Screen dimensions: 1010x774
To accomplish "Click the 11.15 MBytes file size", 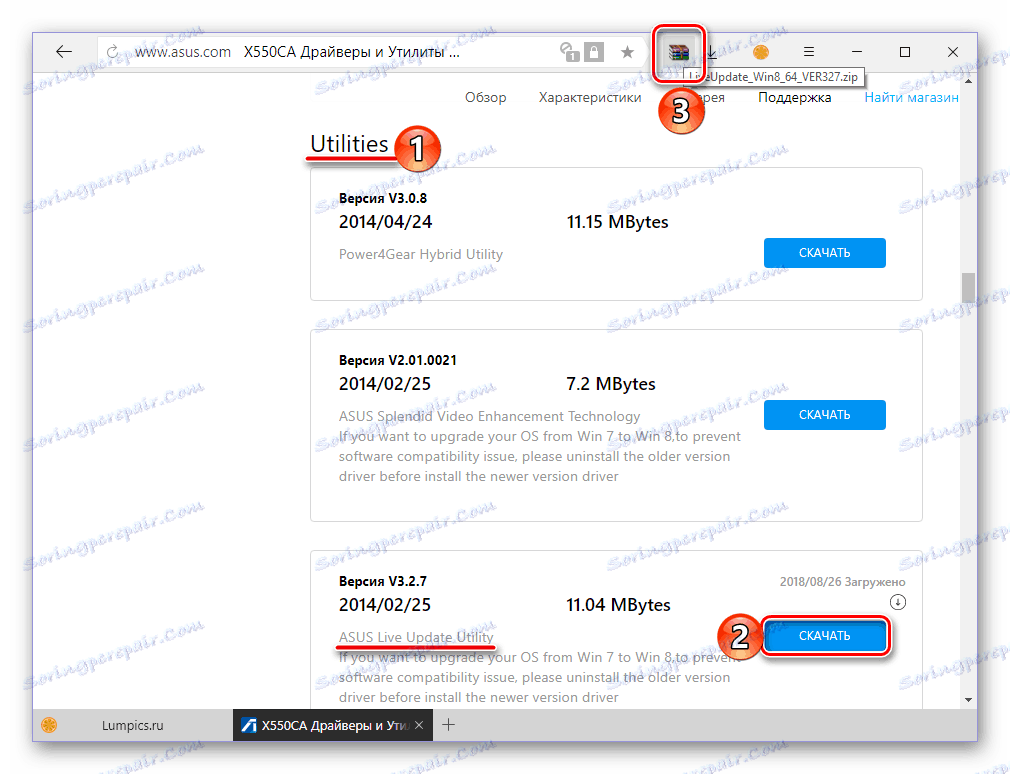I will tap(617, 222).
